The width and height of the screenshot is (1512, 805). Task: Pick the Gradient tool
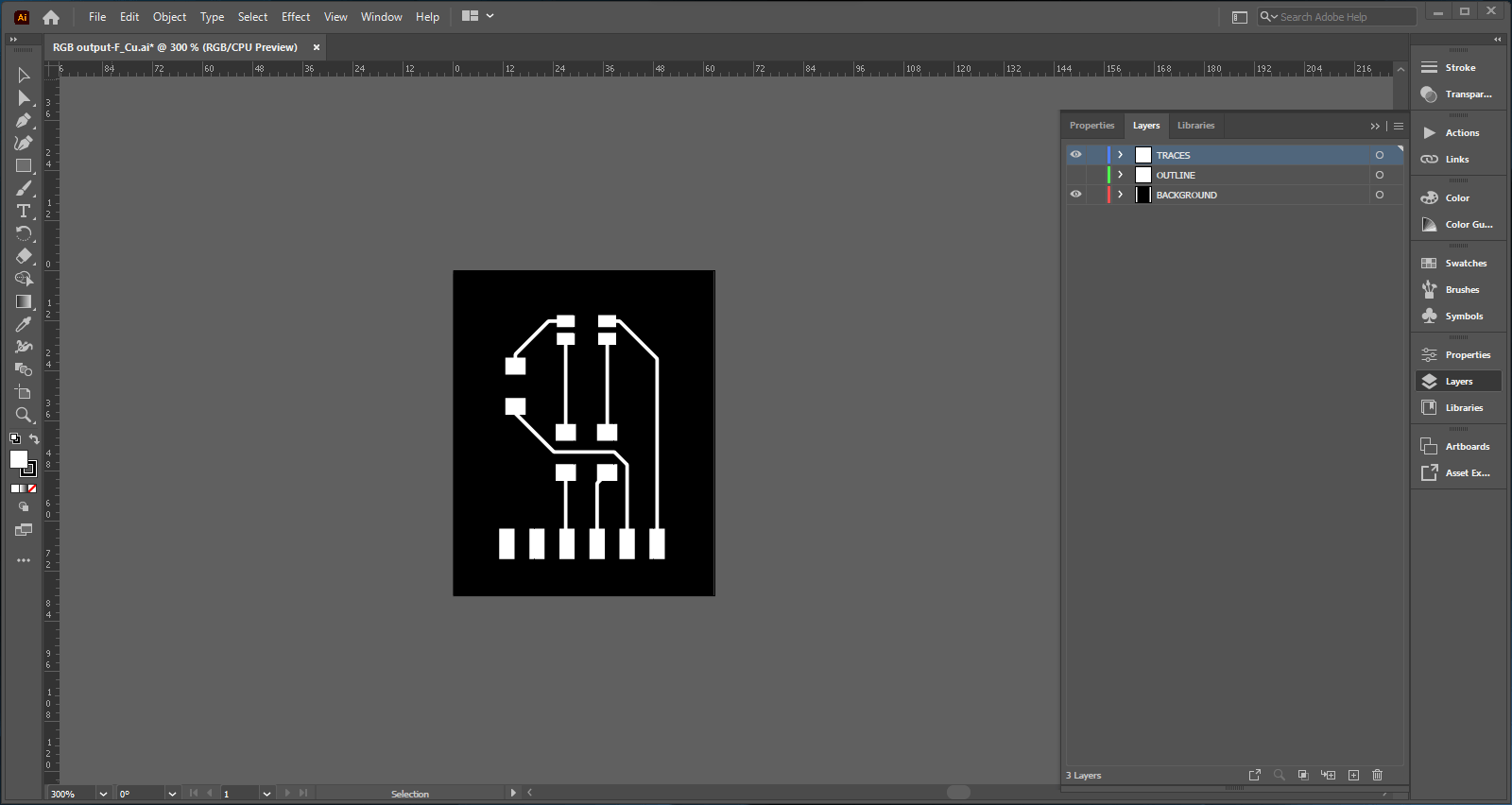(24, 301)
